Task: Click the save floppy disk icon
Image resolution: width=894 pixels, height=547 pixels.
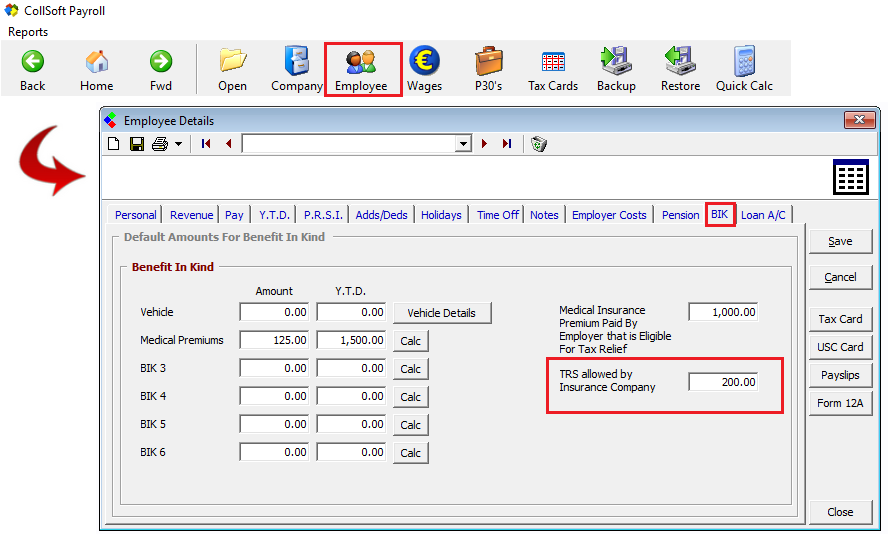Action: 137,144
